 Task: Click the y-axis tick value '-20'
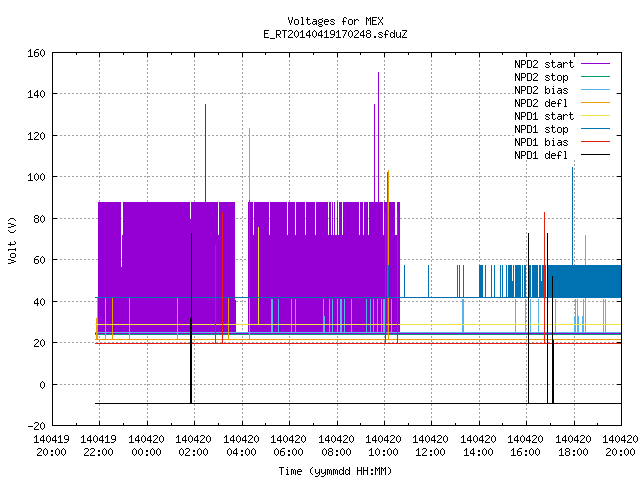coord(36,426)
